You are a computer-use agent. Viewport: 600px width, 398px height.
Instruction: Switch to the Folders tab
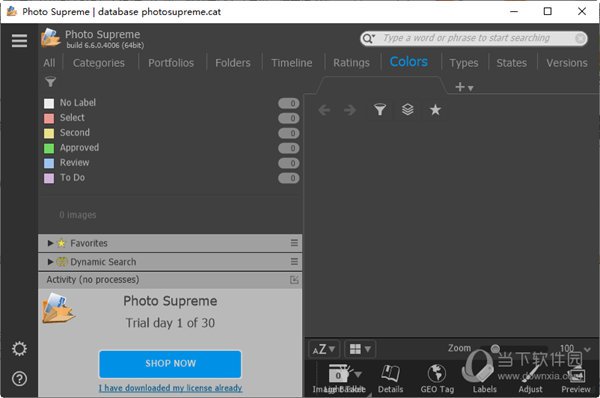pyautogui.click(x=233, y=63)
